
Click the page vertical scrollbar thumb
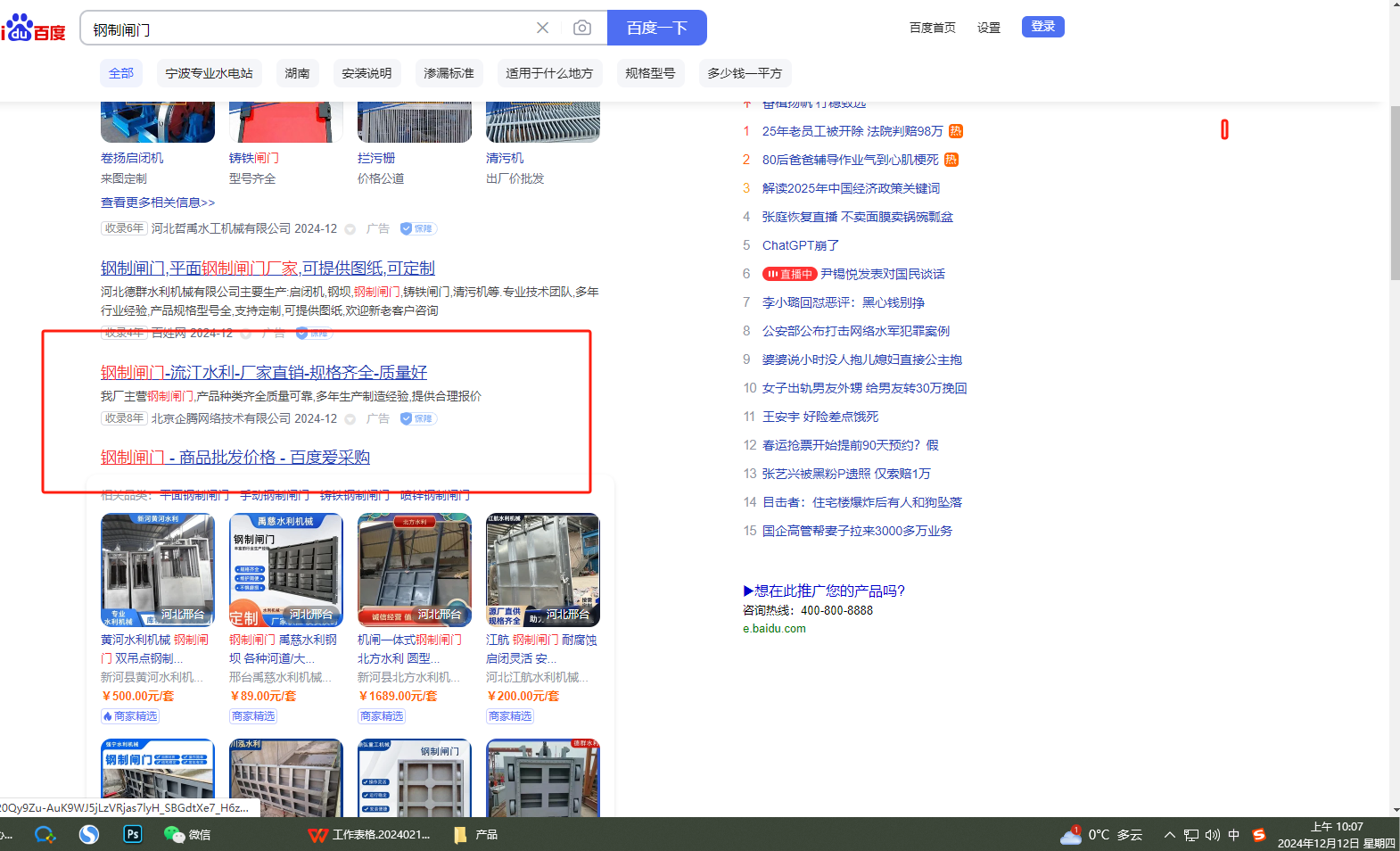pos(1395,192)
